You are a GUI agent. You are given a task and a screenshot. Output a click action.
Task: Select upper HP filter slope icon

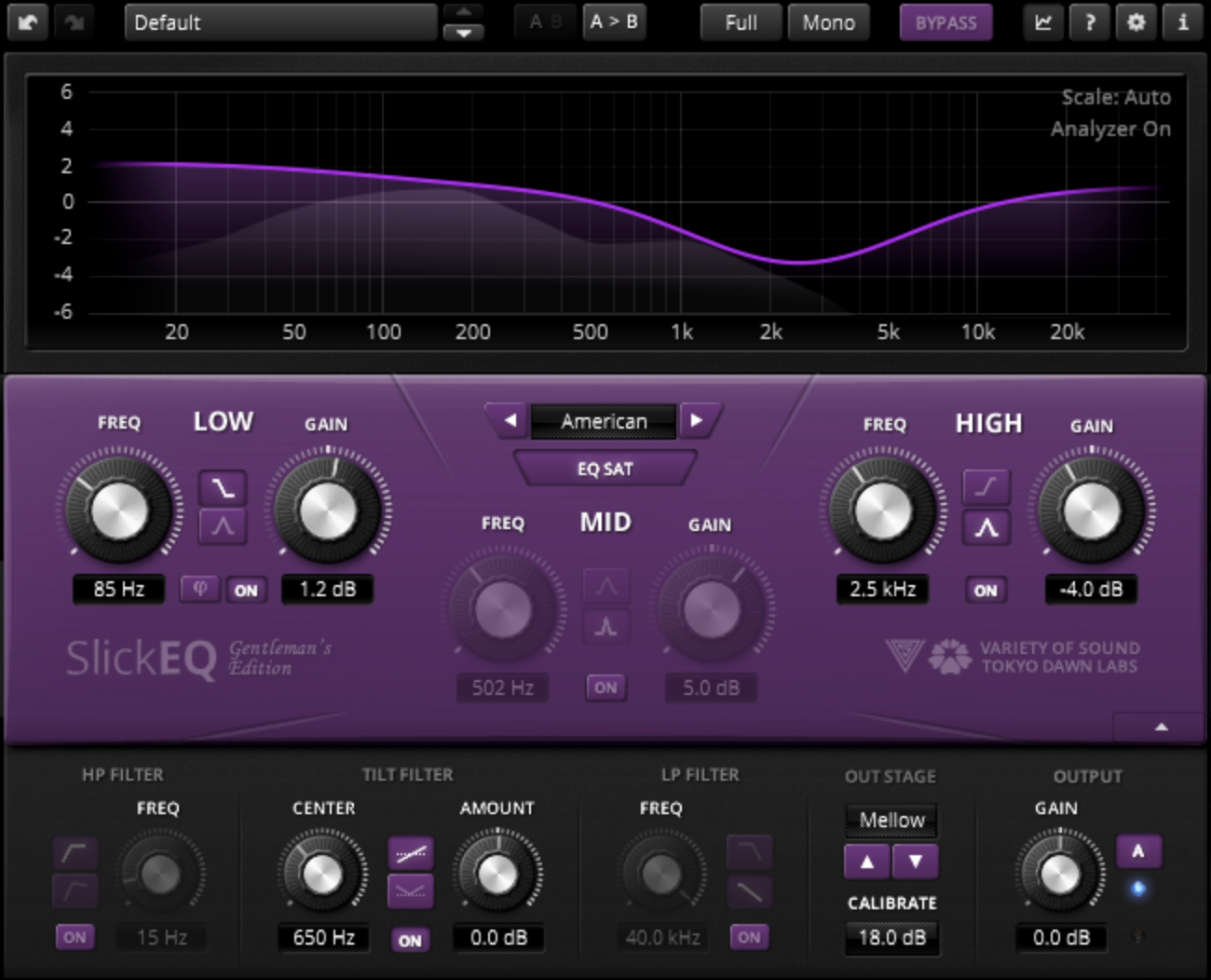tap(75, 851)
